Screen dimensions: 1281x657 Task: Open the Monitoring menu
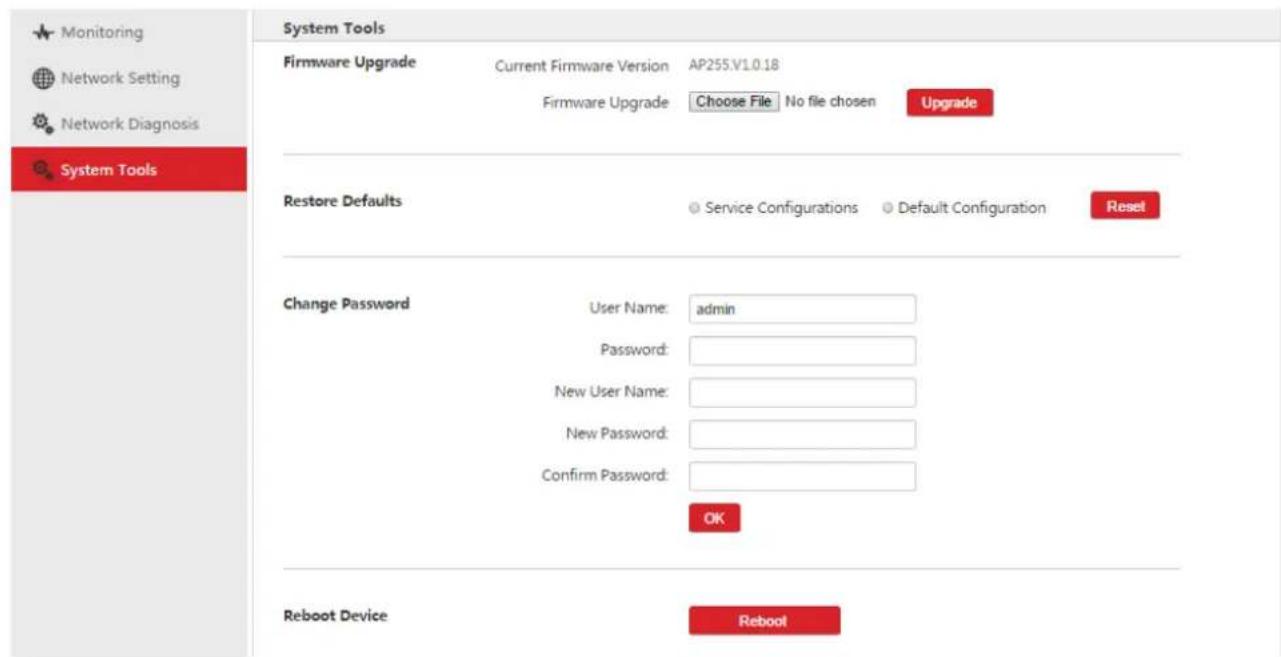pos(128,33)
